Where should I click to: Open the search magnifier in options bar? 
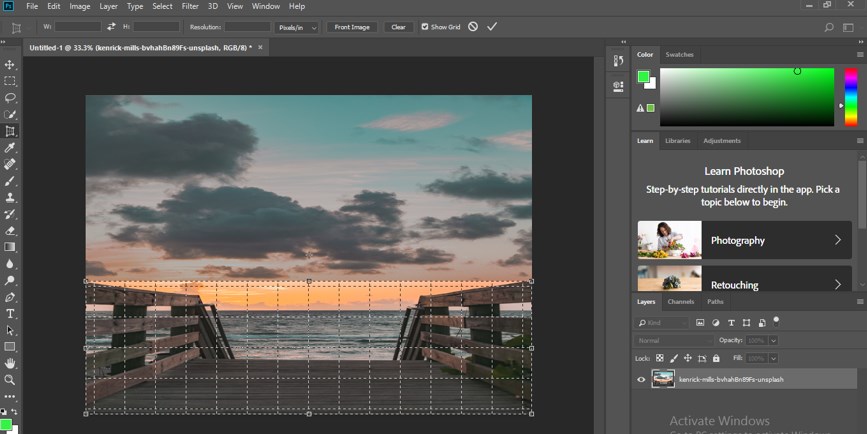(x=829, y=27)
